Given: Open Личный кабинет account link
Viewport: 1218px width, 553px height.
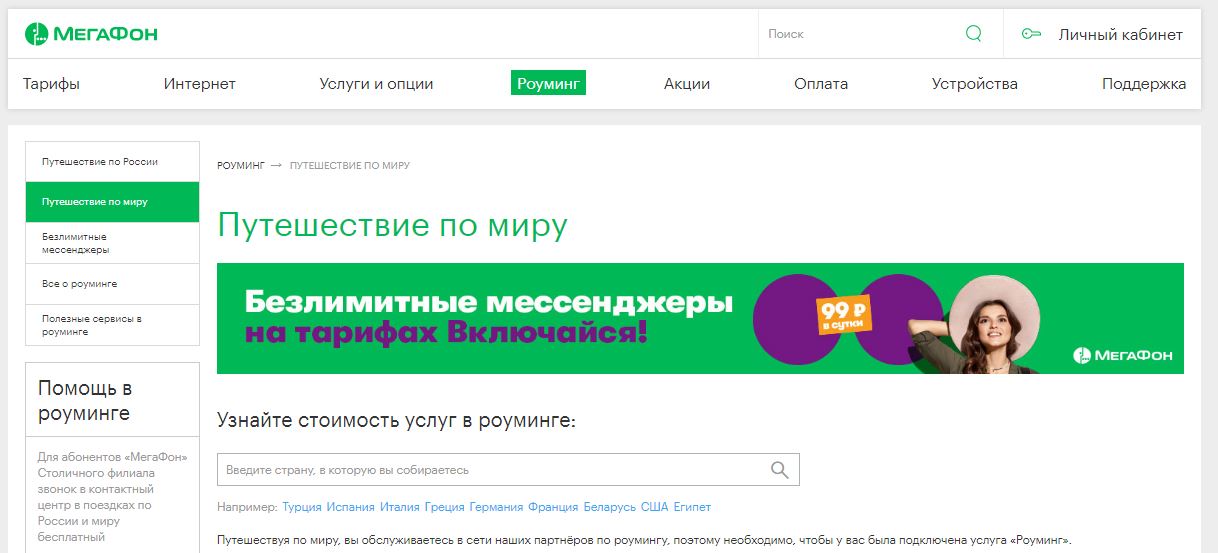Looking at the screenshot, I should (1120, 34).
